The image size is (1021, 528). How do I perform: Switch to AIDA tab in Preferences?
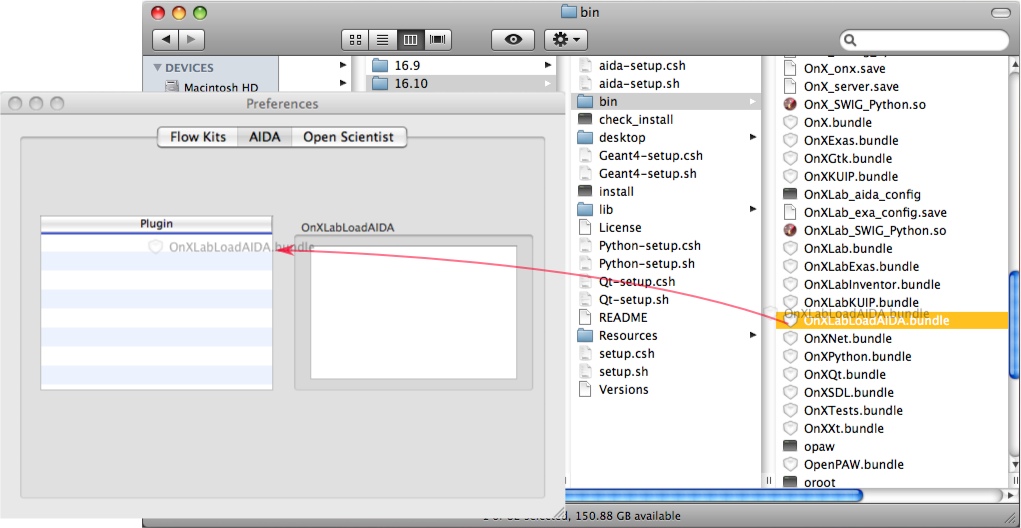click(265, 137)
